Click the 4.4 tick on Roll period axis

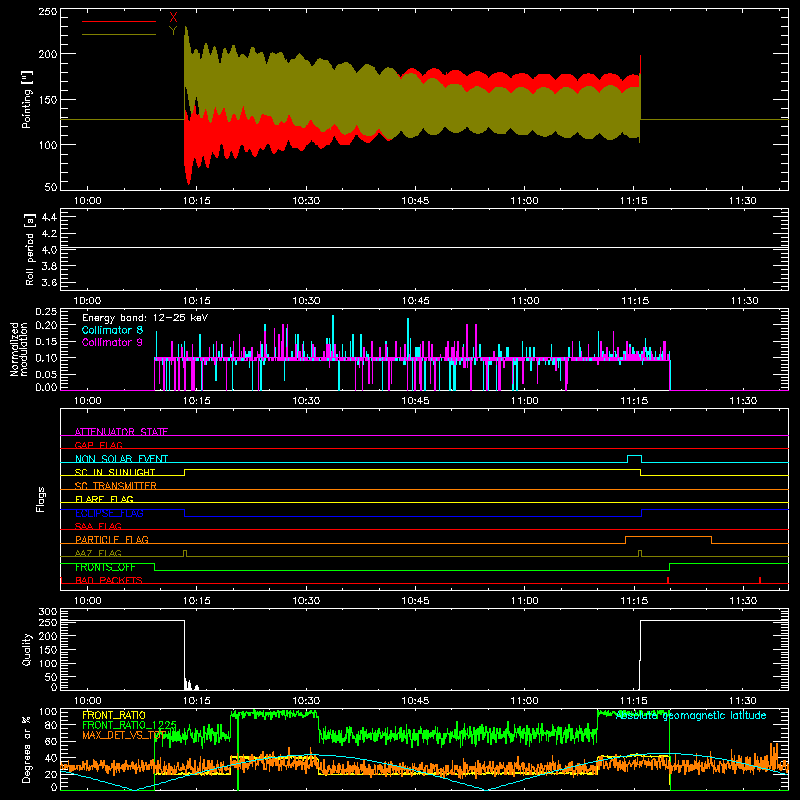(49, 217)
